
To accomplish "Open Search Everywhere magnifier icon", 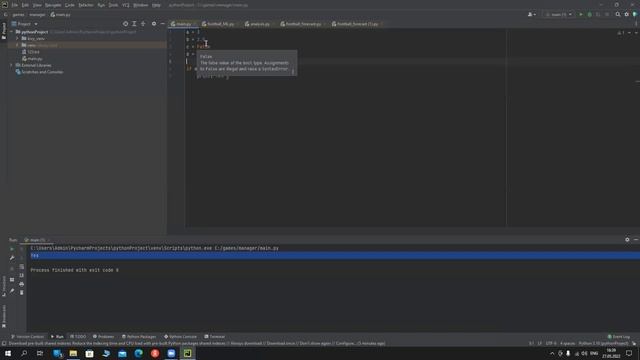I will (618, 14).
